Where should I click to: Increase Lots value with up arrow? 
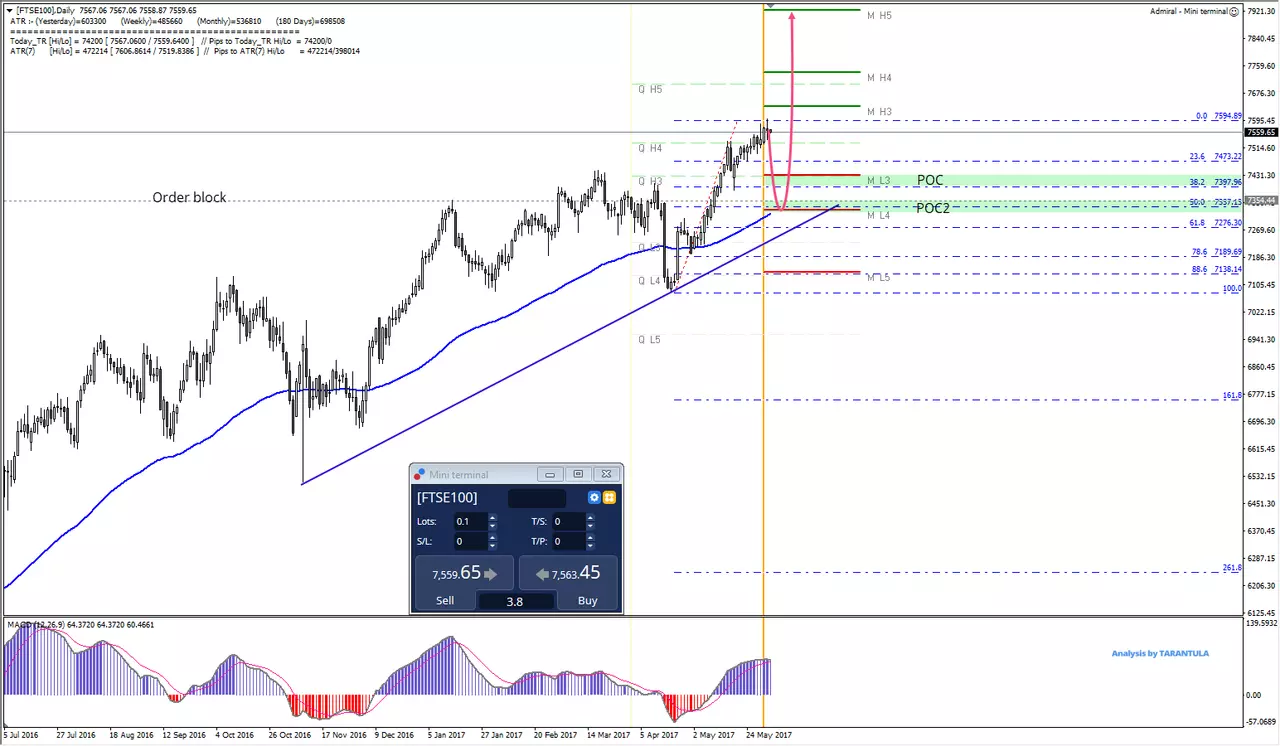coord(492,517)
